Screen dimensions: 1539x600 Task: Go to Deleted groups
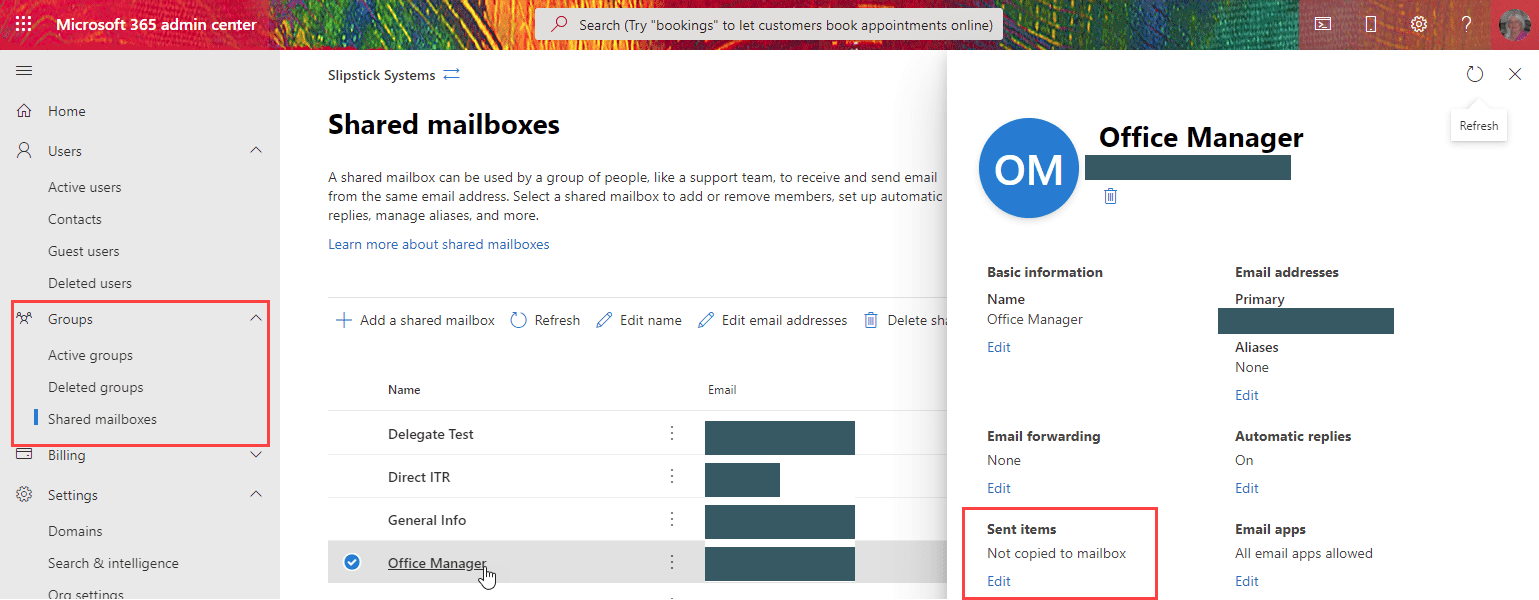(96, 387)
